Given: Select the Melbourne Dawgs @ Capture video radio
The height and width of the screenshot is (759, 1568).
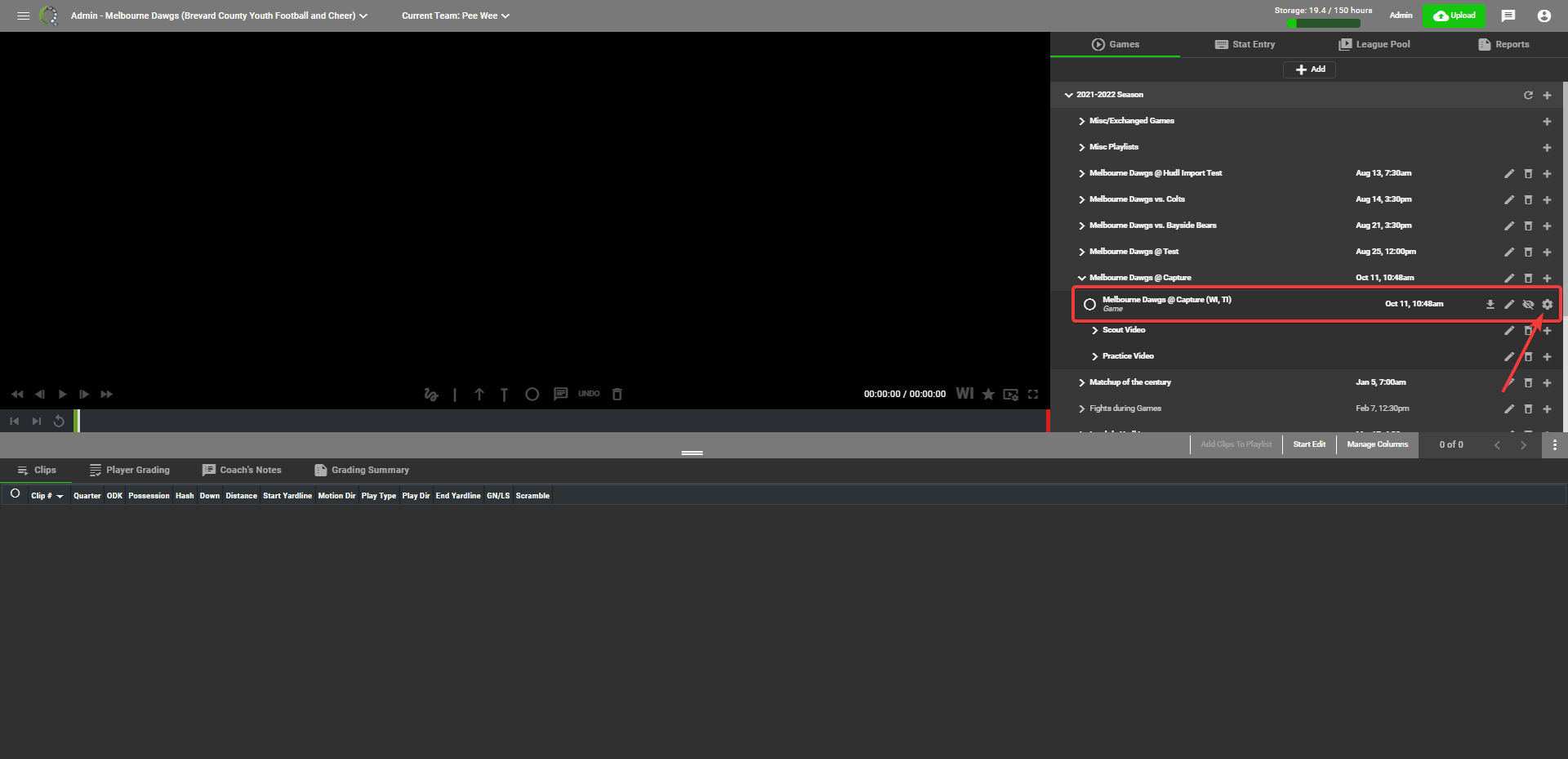Looking at the screenshot, I should coord(1089,304).
